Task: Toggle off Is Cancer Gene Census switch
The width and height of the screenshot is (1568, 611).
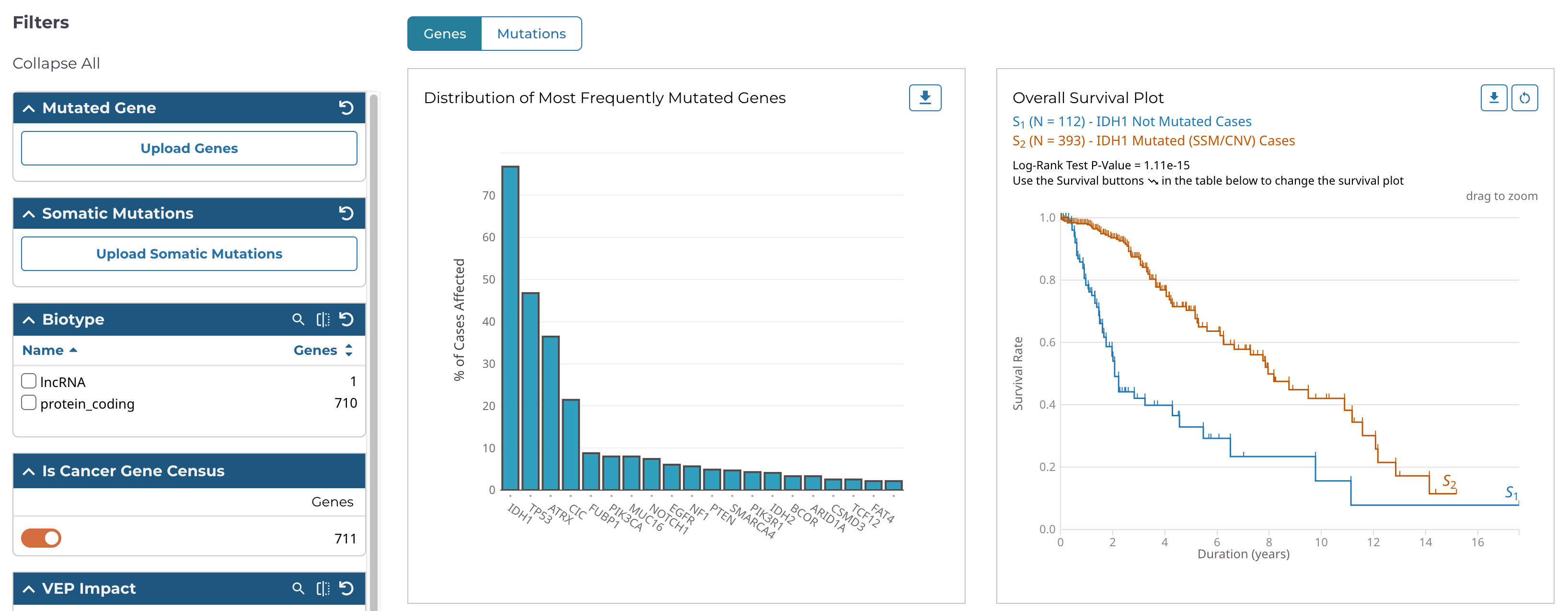Action: coord(41,538)
